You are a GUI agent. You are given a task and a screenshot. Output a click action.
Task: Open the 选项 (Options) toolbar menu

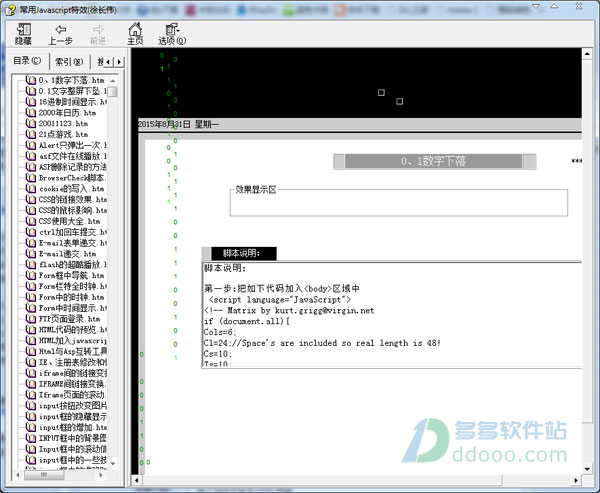pyautogui.click(x=172, y=34)
